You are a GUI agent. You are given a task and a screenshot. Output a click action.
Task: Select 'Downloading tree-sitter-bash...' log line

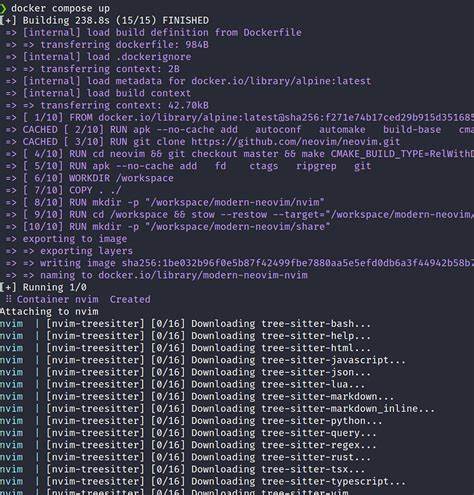pos(185,324)
